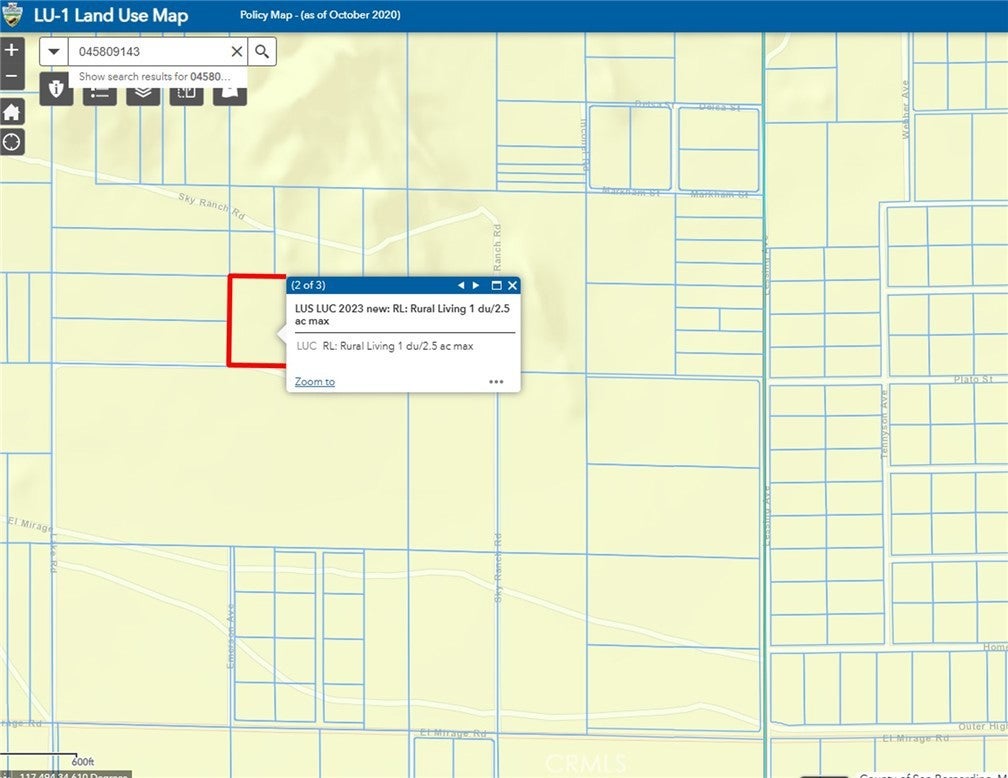The image size is (1008, 778).
Task: Return to the default map extent with Home
Action: click(11, 112)
